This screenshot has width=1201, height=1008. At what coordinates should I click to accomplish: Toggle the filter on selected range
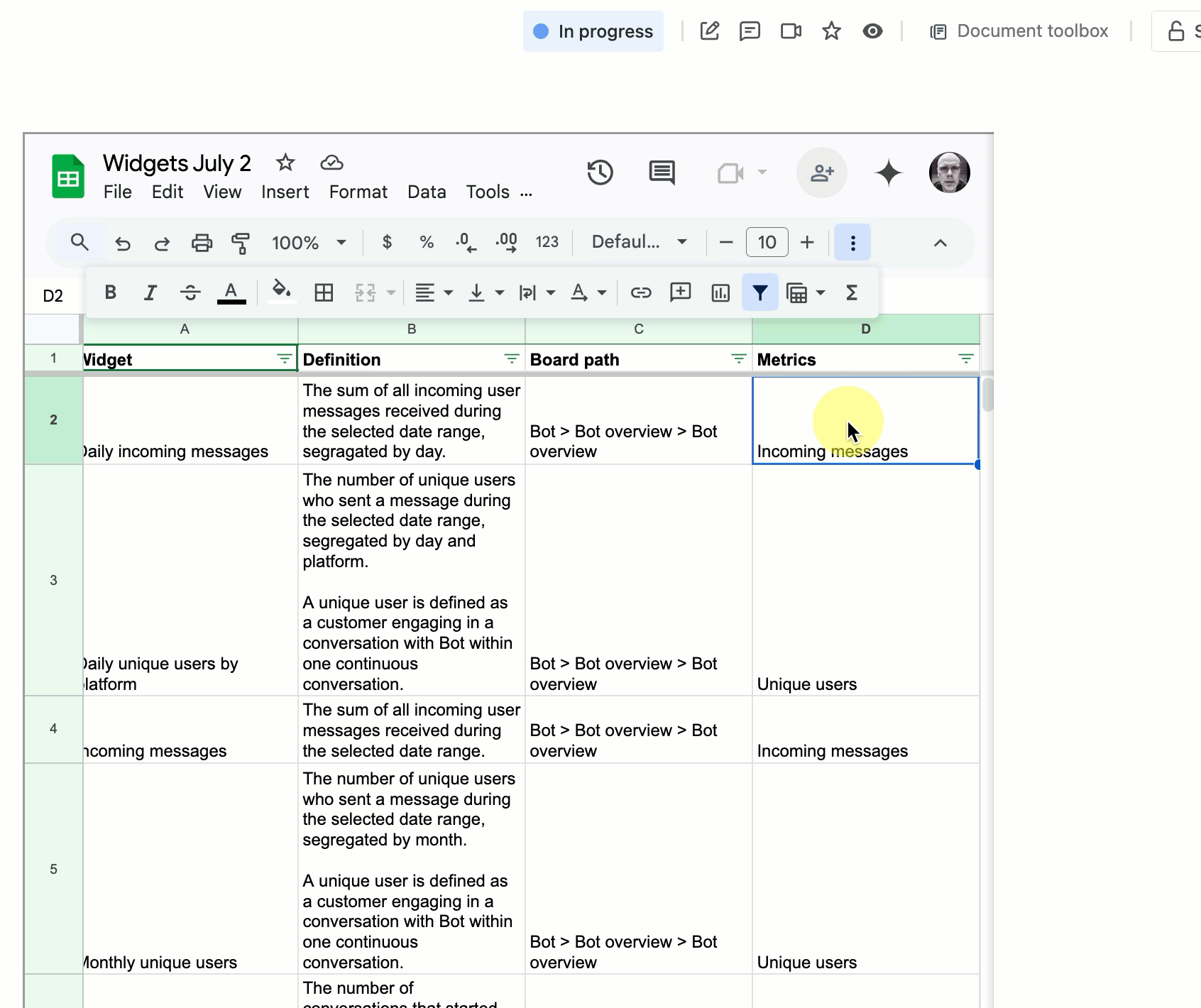pyautogui.click(x=759, y=292)
